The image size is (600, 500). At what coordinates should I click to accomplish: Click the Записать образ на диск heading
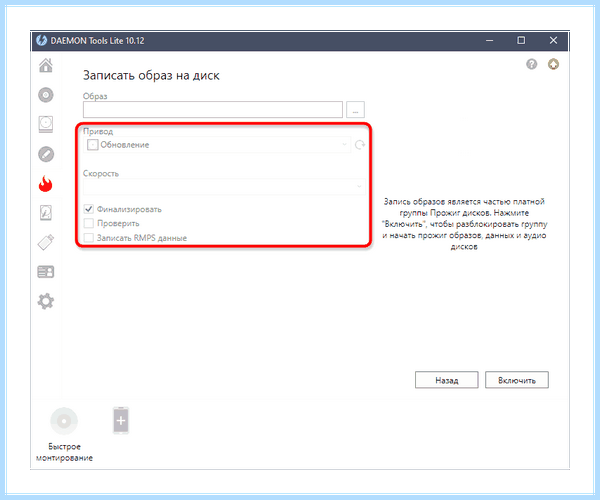151,75
